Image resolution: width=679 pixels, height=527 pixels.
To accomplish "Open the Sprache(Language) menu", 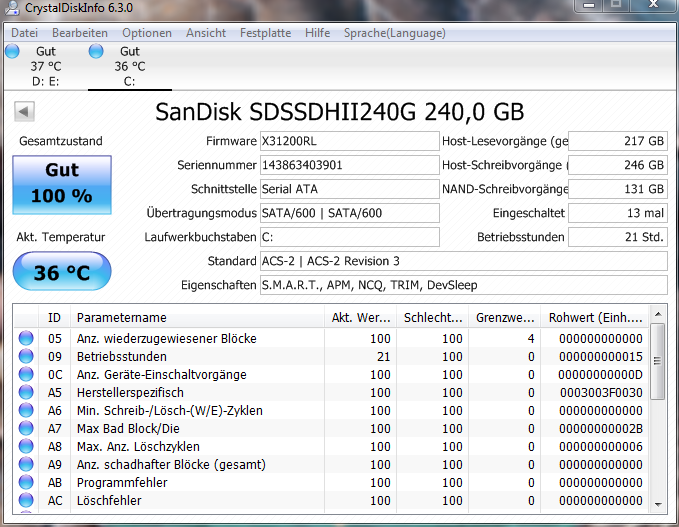I will (x=394, y=33).
